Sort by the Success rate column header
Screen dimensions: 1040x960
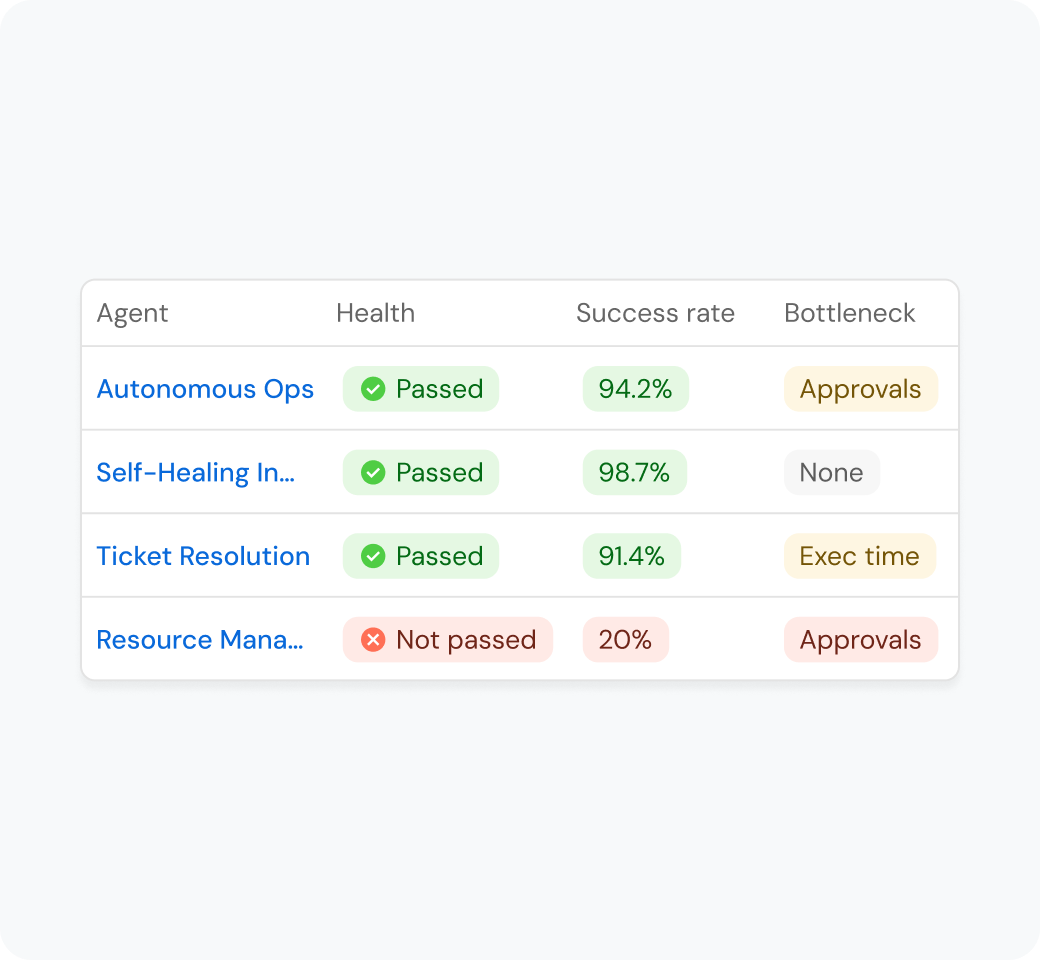[x=655, y=313]
